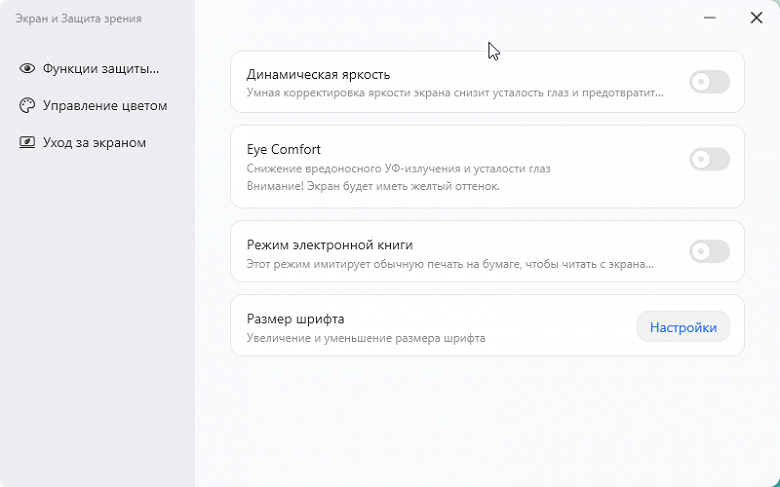
Task: Click the screen care monitor icon
Action: (x=27, y=143)
